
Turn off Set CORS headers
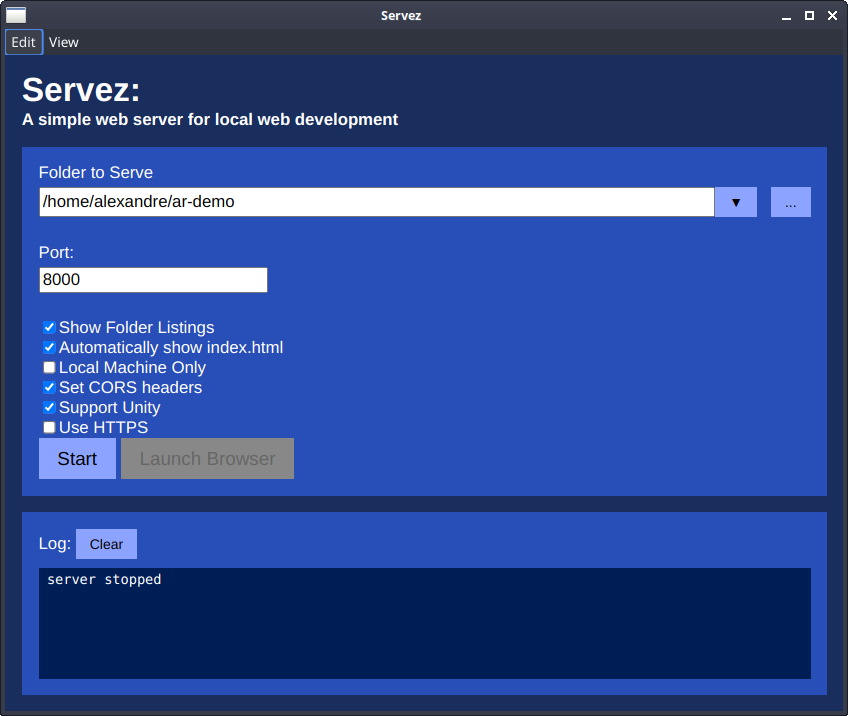(x=49, y=387)
